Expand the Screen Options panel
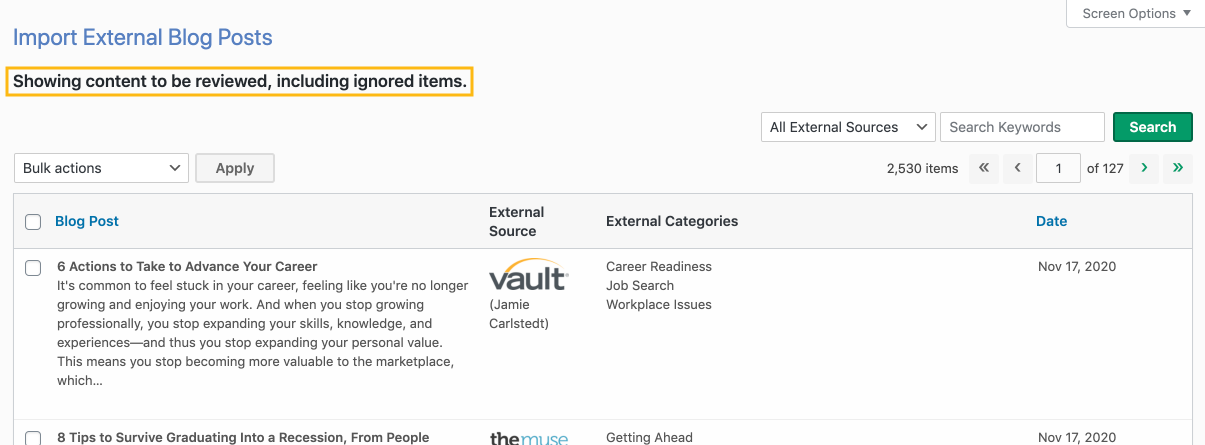The width and height of the screenshot is (1205, 445). tap(1136, 14)
